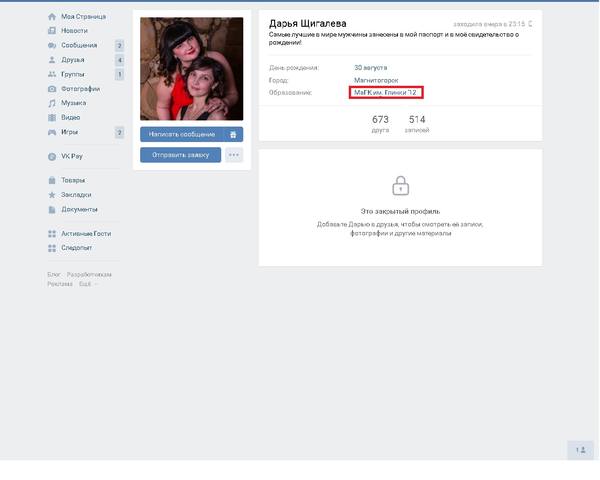The width and height of the screenshot is (600, 480).
Task: Click Отправить заявку friend request button
Action: pos(180,155)
